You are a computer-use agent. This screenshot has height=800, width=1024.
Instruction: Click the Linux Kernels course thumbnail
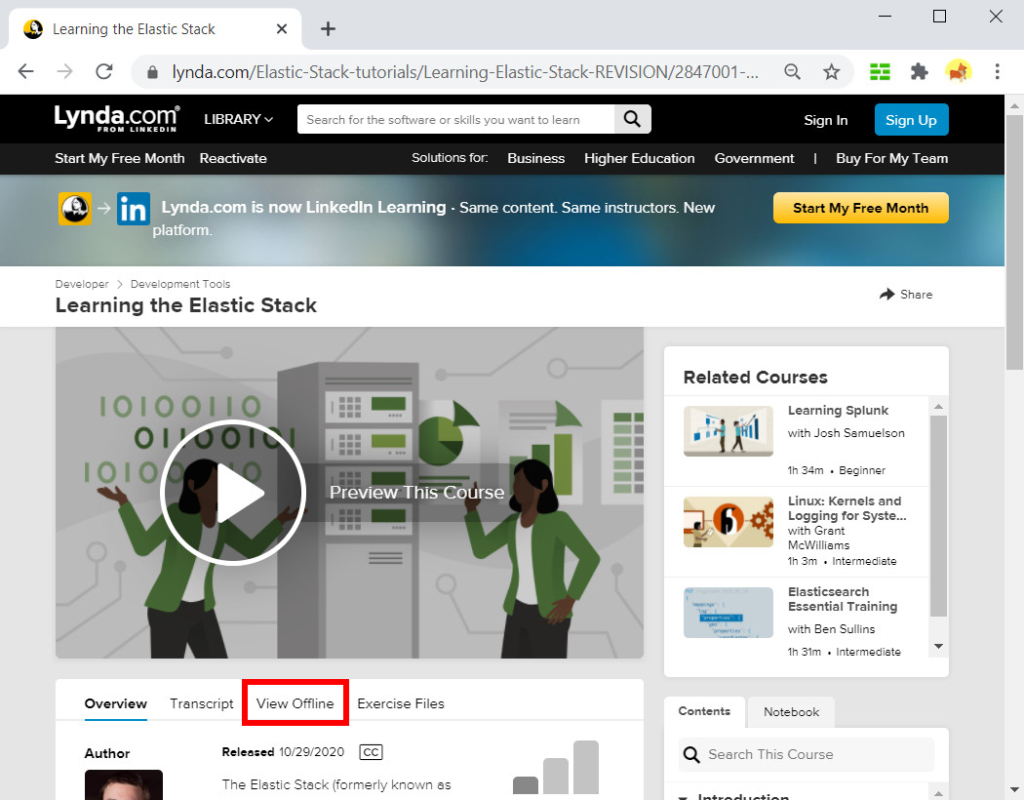728,522
